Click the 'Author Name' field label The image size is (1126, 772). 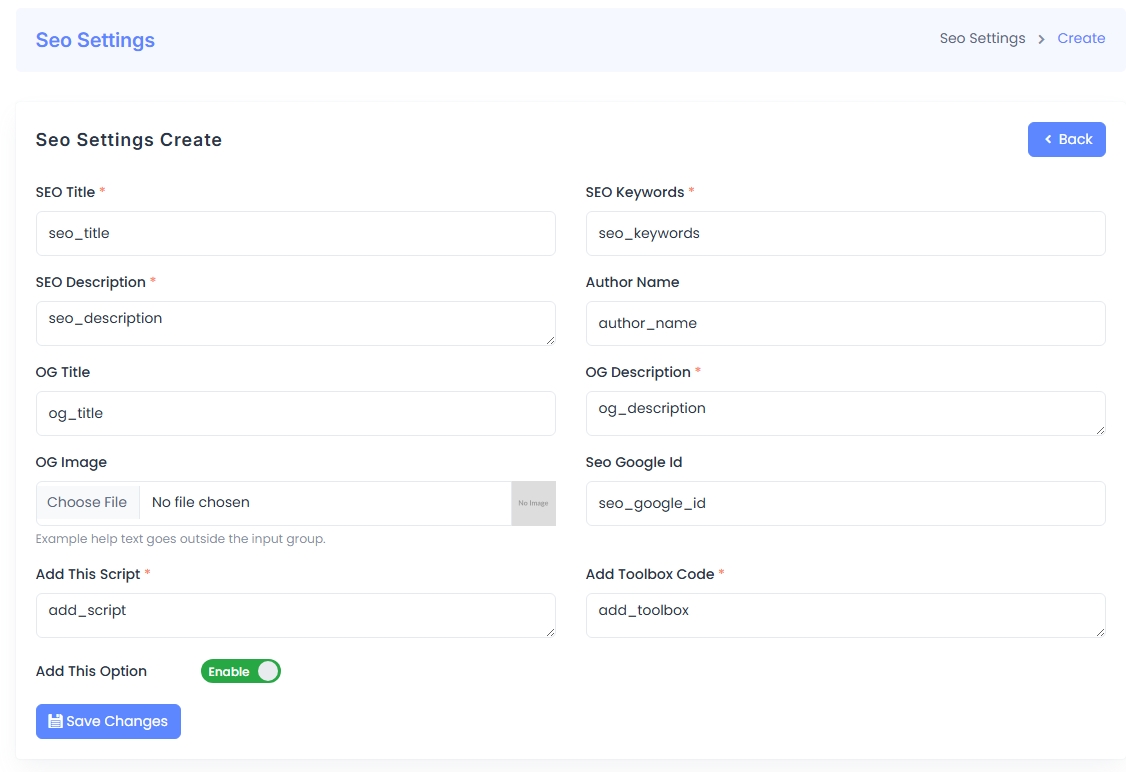click(x=633, y=282)
